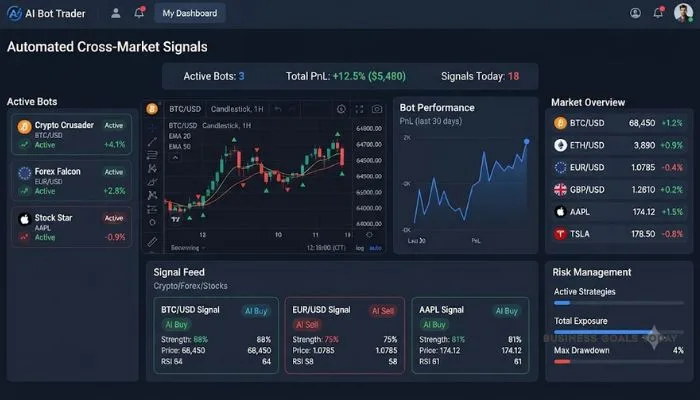Undo the last chart action

click(278, 109)
